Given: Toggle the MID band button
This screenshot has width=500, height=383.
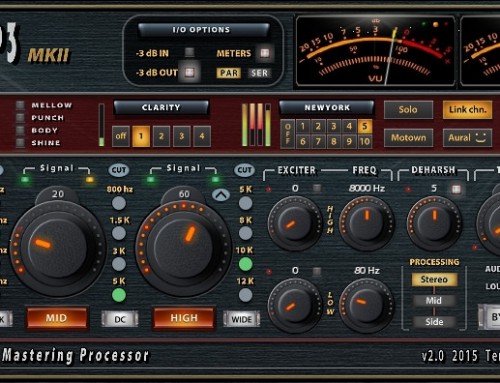Looking at the screenshot, I should 57,318.
